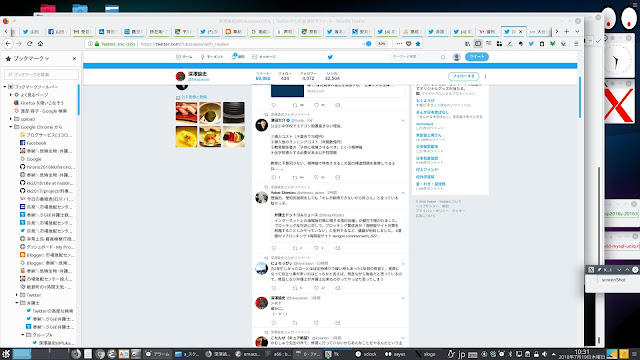The image size is (640, 360).
Task: Open profile more options three-dot menu
Action: pyautogui.click(x=485, y=76)
